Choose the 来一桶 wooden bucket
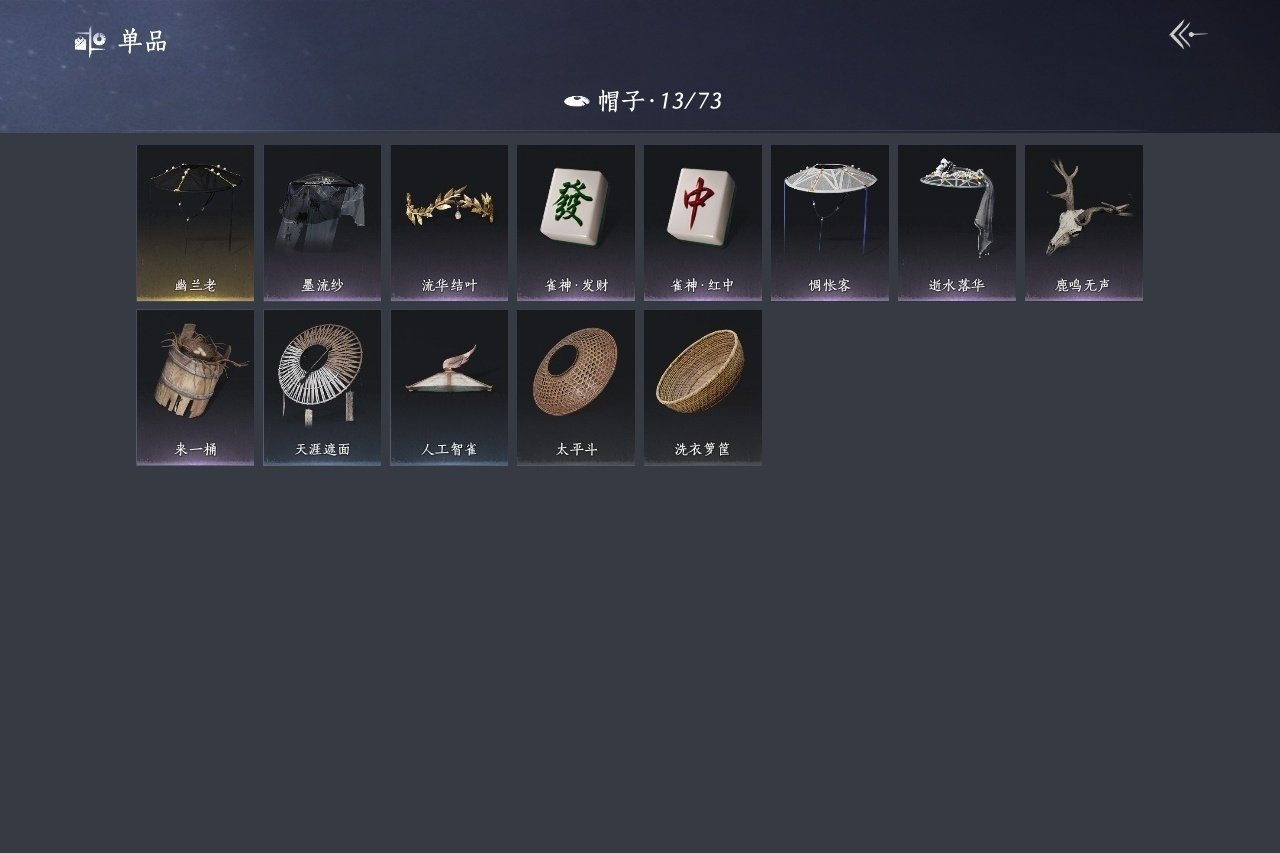The image size is (1280, 853). point(195,387)
